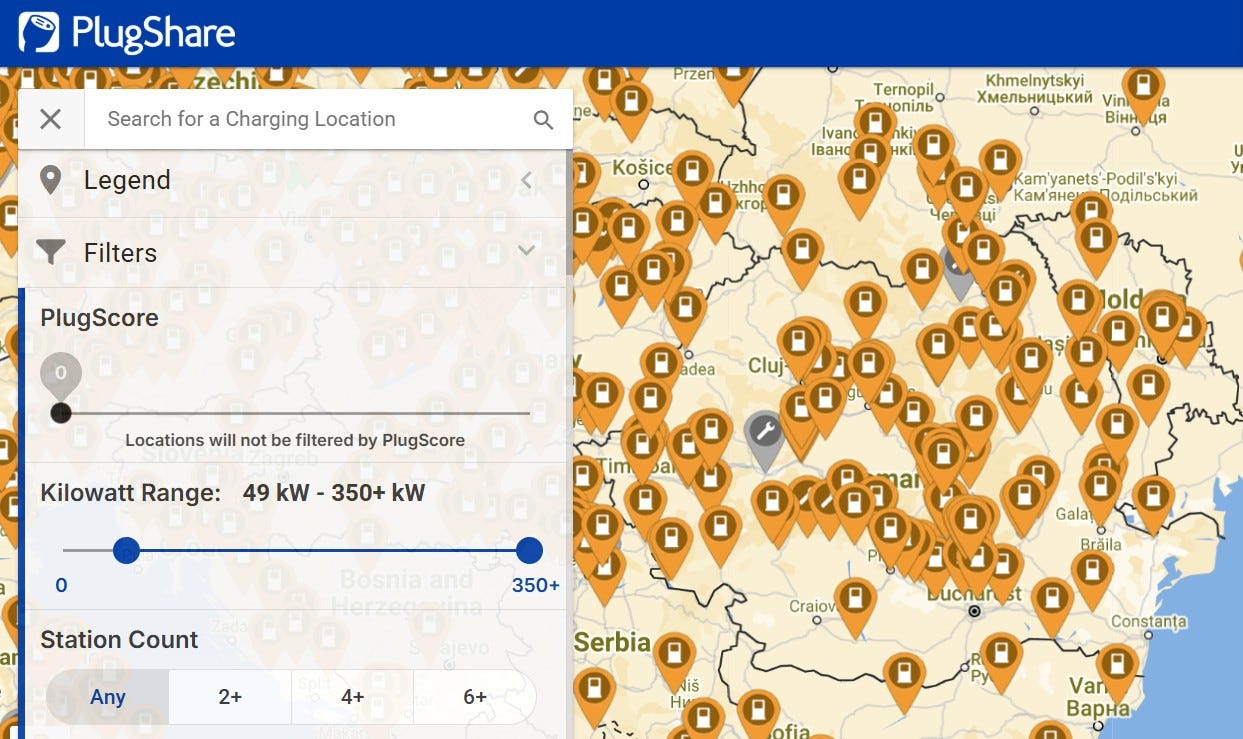Image resolution: width=1243 pixels, height=739 pixels.
Task: Select Any station count option
Action: [x=108, y=697]
